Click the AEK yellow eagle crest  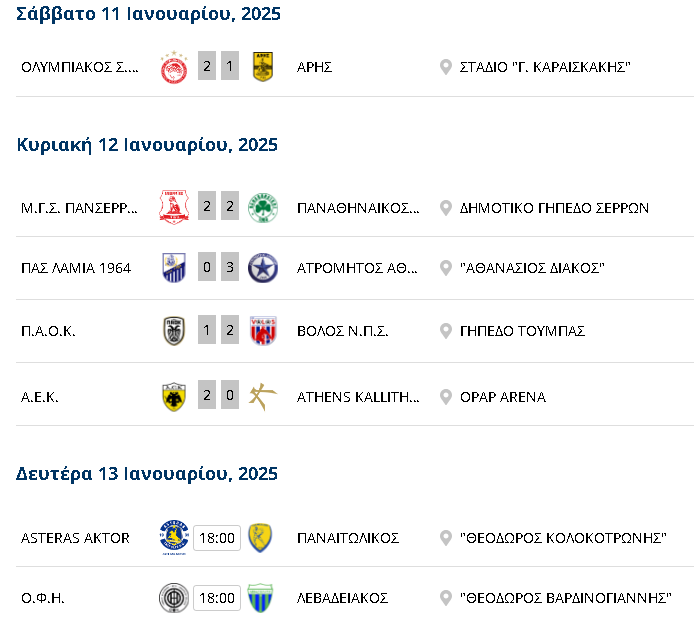(174, 396)
